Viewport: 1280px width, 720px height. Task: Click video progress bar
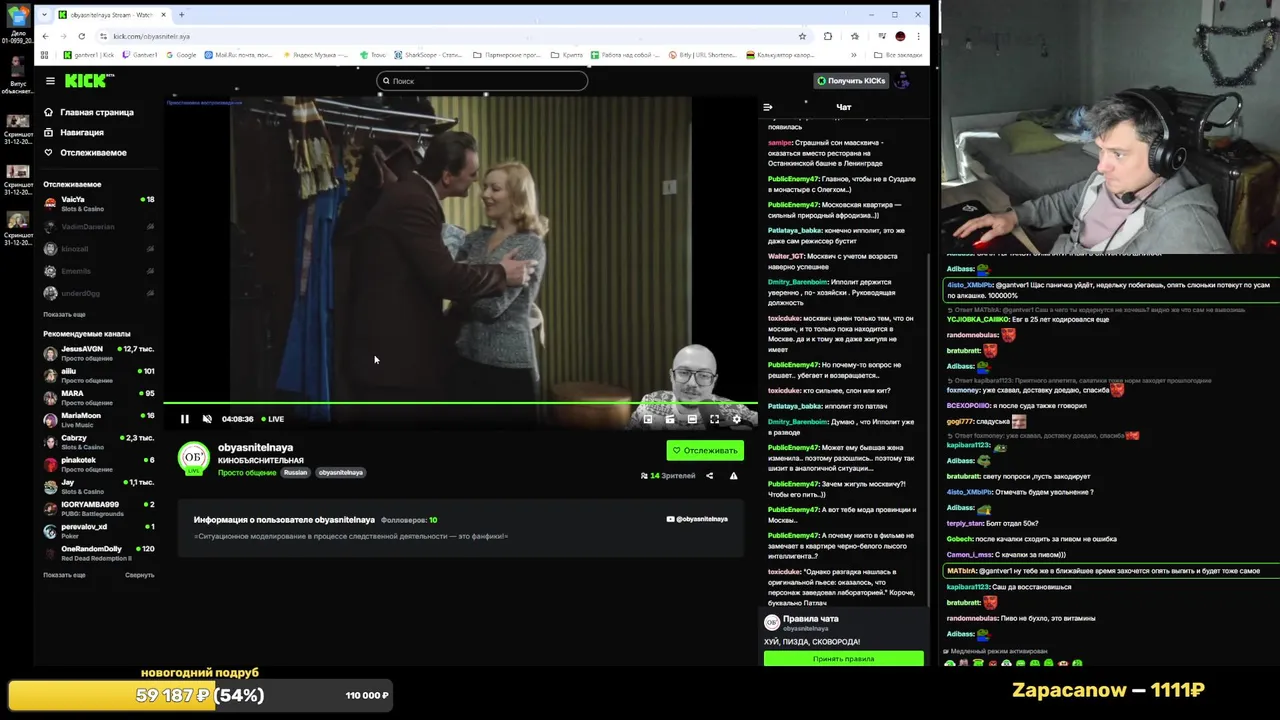[x=460, y=403]
